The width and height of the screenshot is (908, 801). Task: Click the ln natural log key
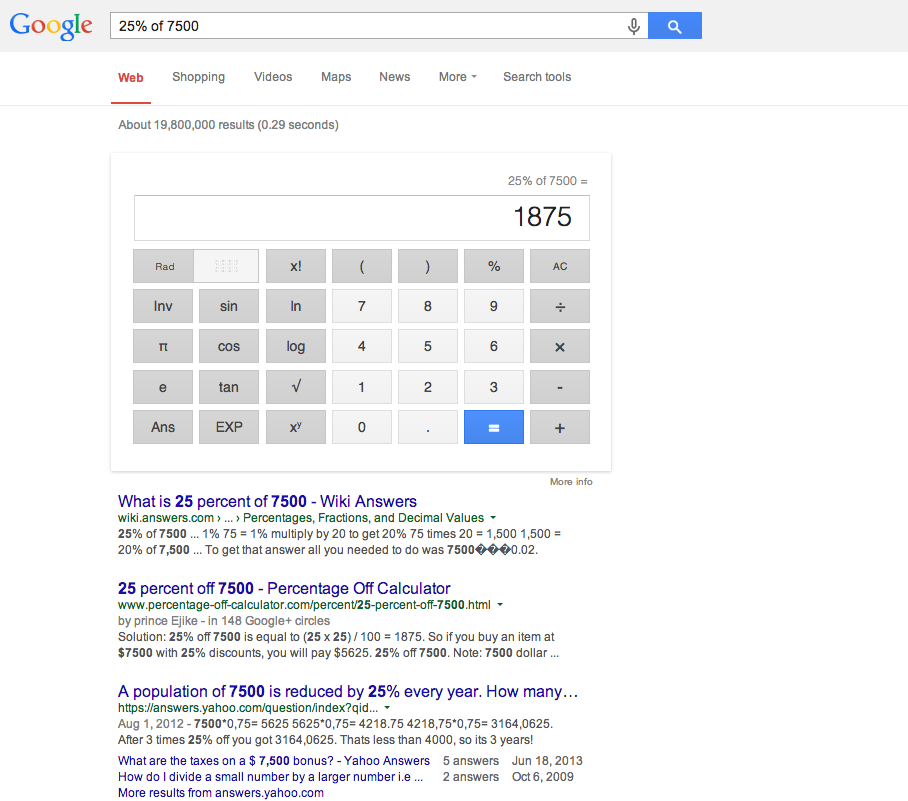296,306
